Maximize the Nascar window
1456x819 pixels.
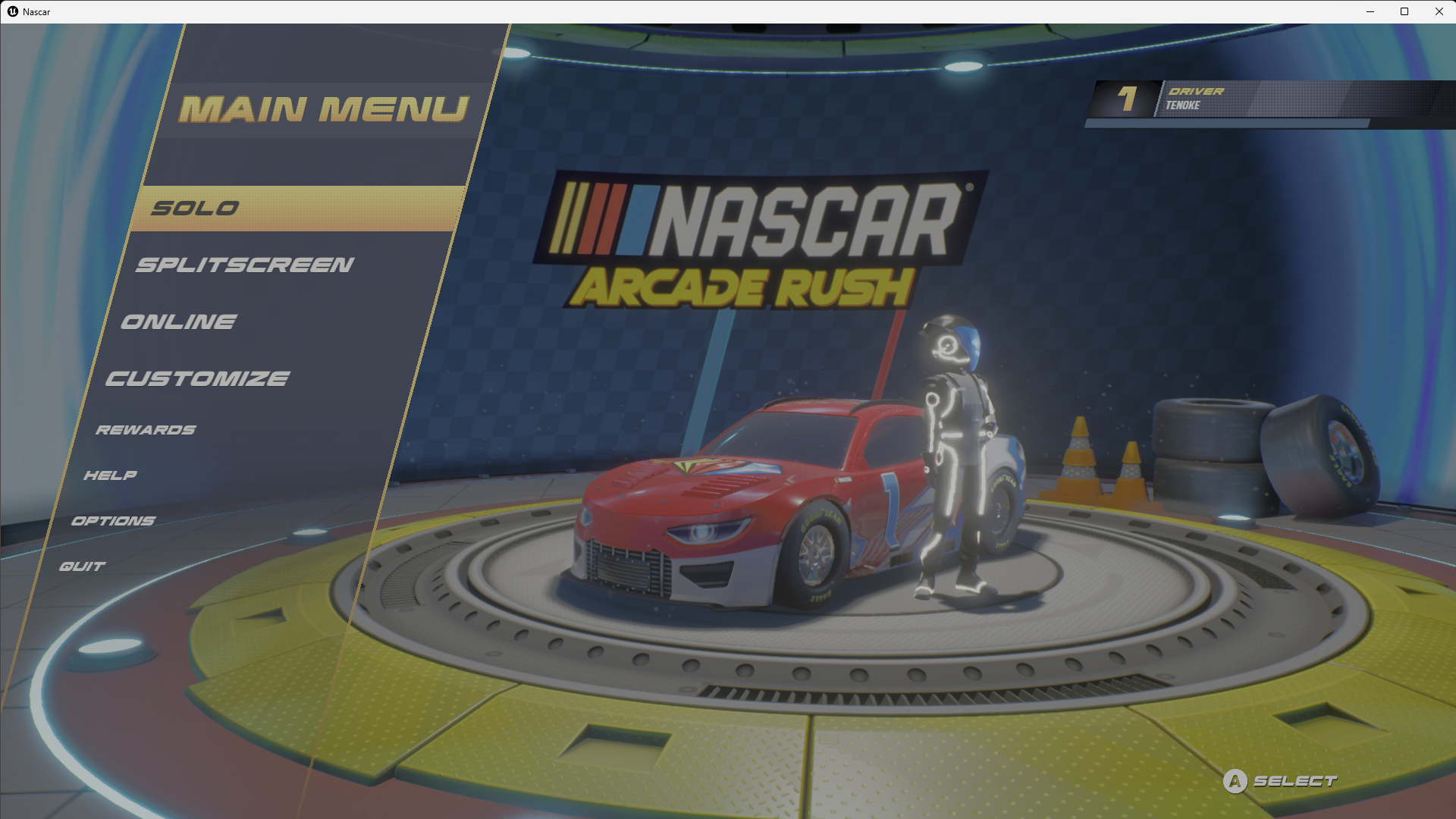(x=1404, y=11)
